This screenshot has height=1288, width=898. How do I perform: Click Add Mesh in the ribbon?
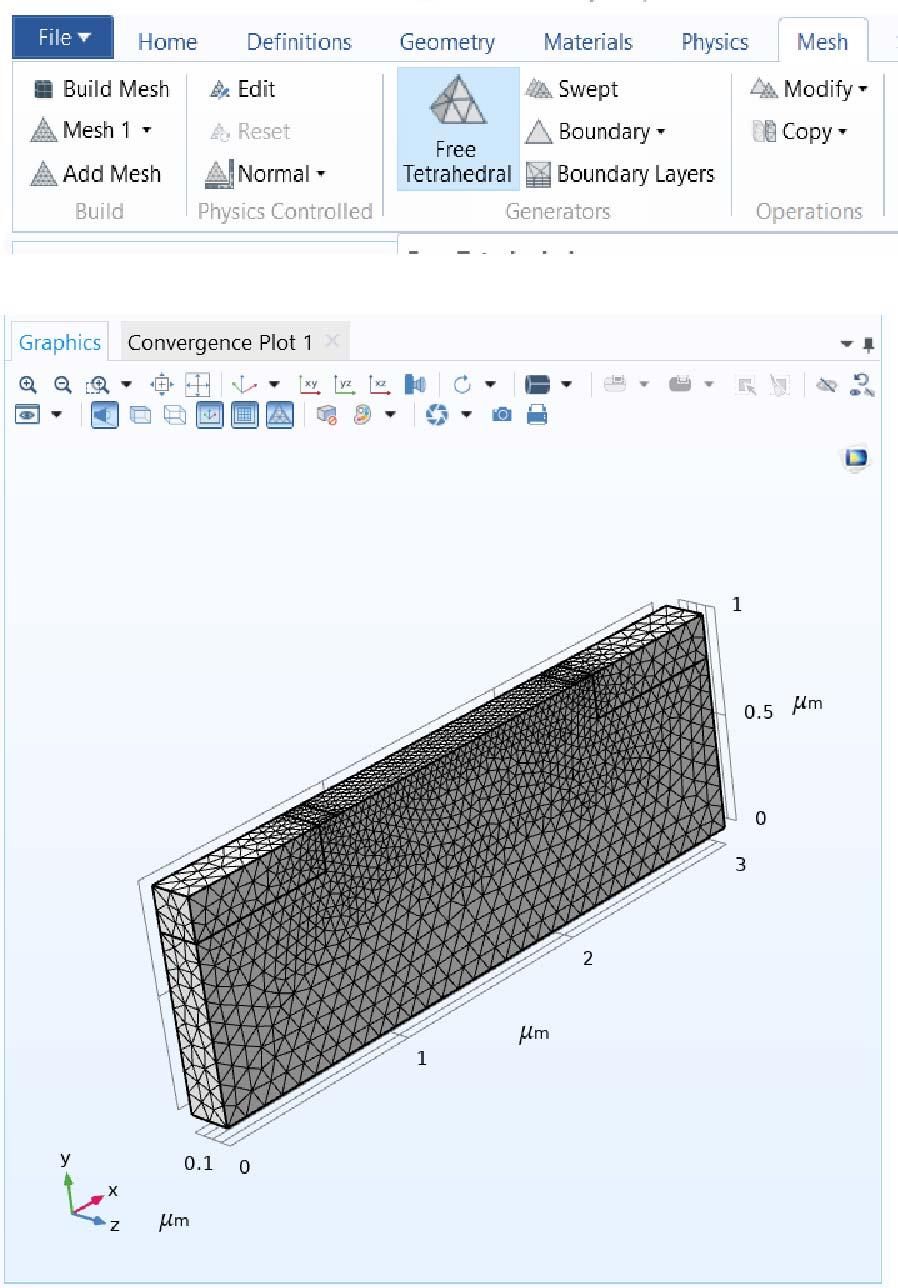coord(96,174)
